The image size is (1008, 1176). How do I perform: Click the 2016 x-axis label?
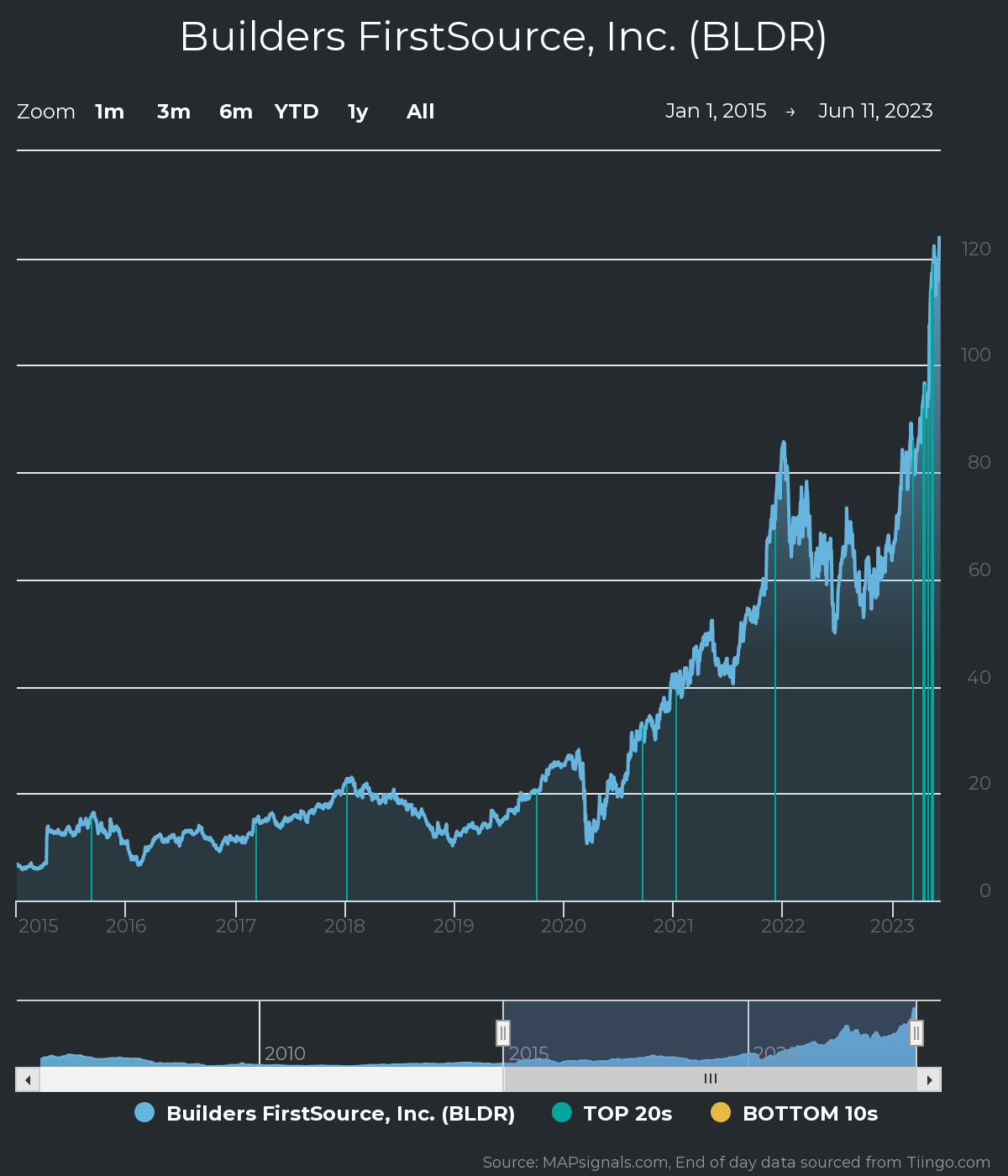click(126, 926)
